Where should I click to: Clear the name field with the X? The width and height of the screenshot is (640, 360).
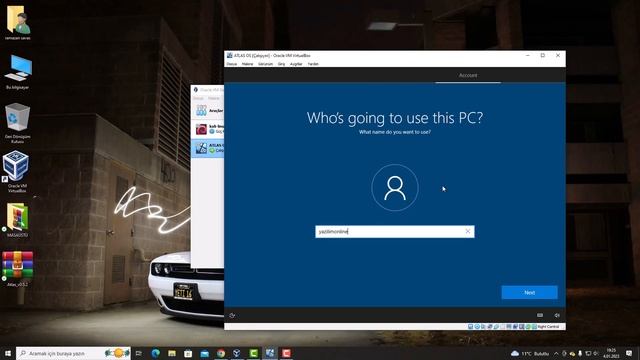[468, 231]
